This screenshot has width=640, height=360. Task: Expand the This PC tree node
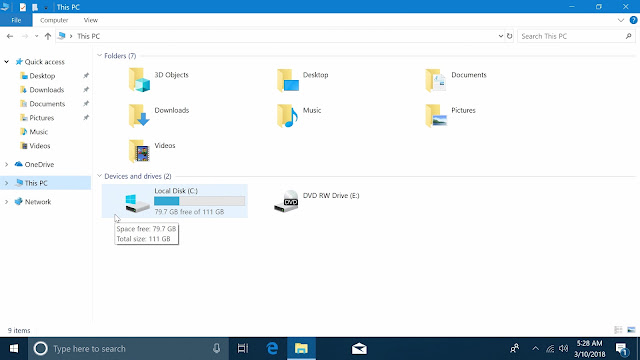pyautogui.click(x=7, y=183)
